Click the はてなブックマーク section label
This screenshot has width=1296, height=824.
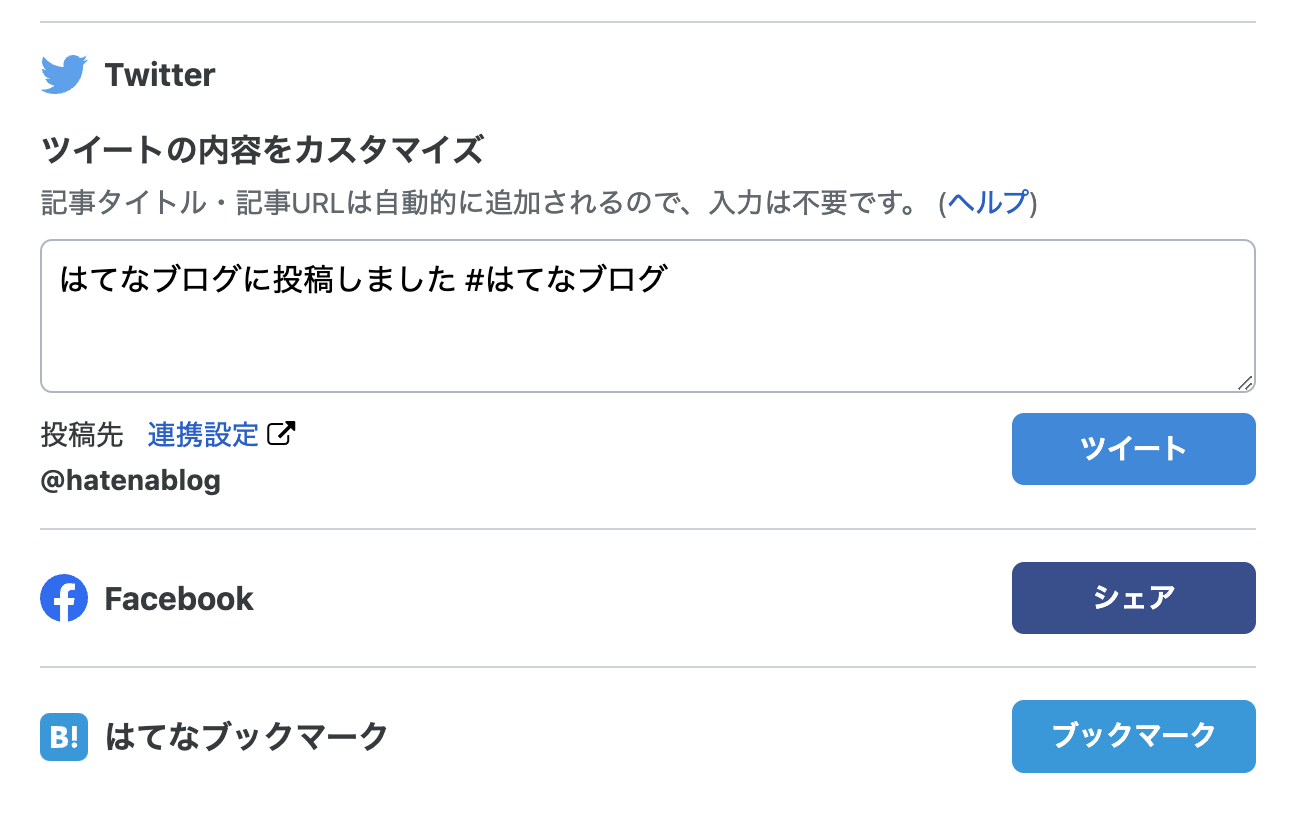click(246, 737)
